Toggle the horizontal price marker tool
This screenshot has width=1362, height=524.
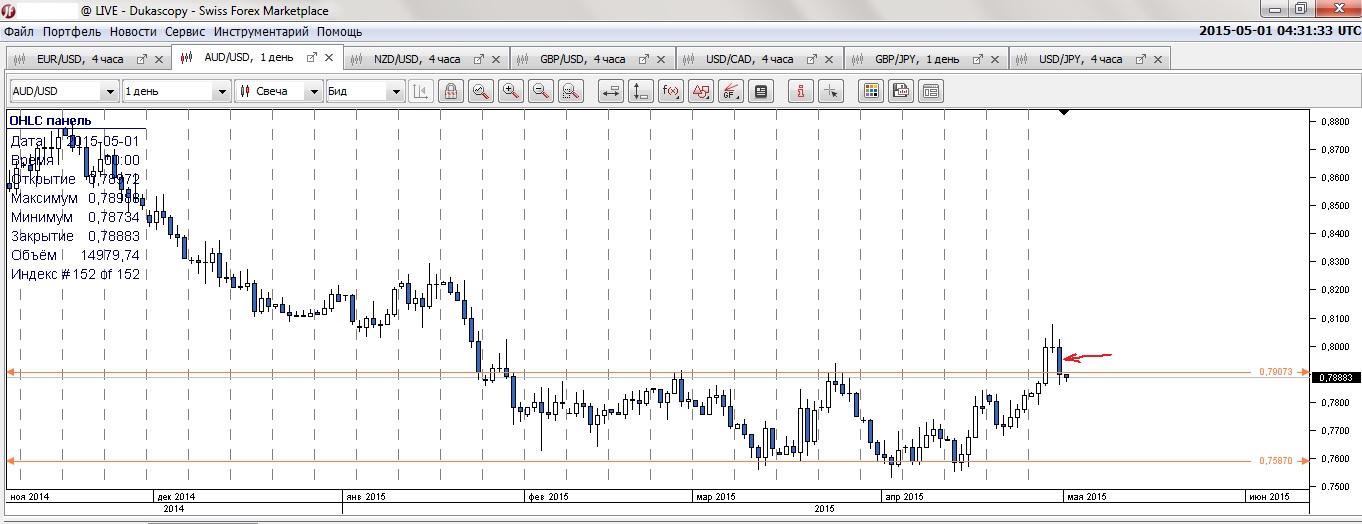611,92
